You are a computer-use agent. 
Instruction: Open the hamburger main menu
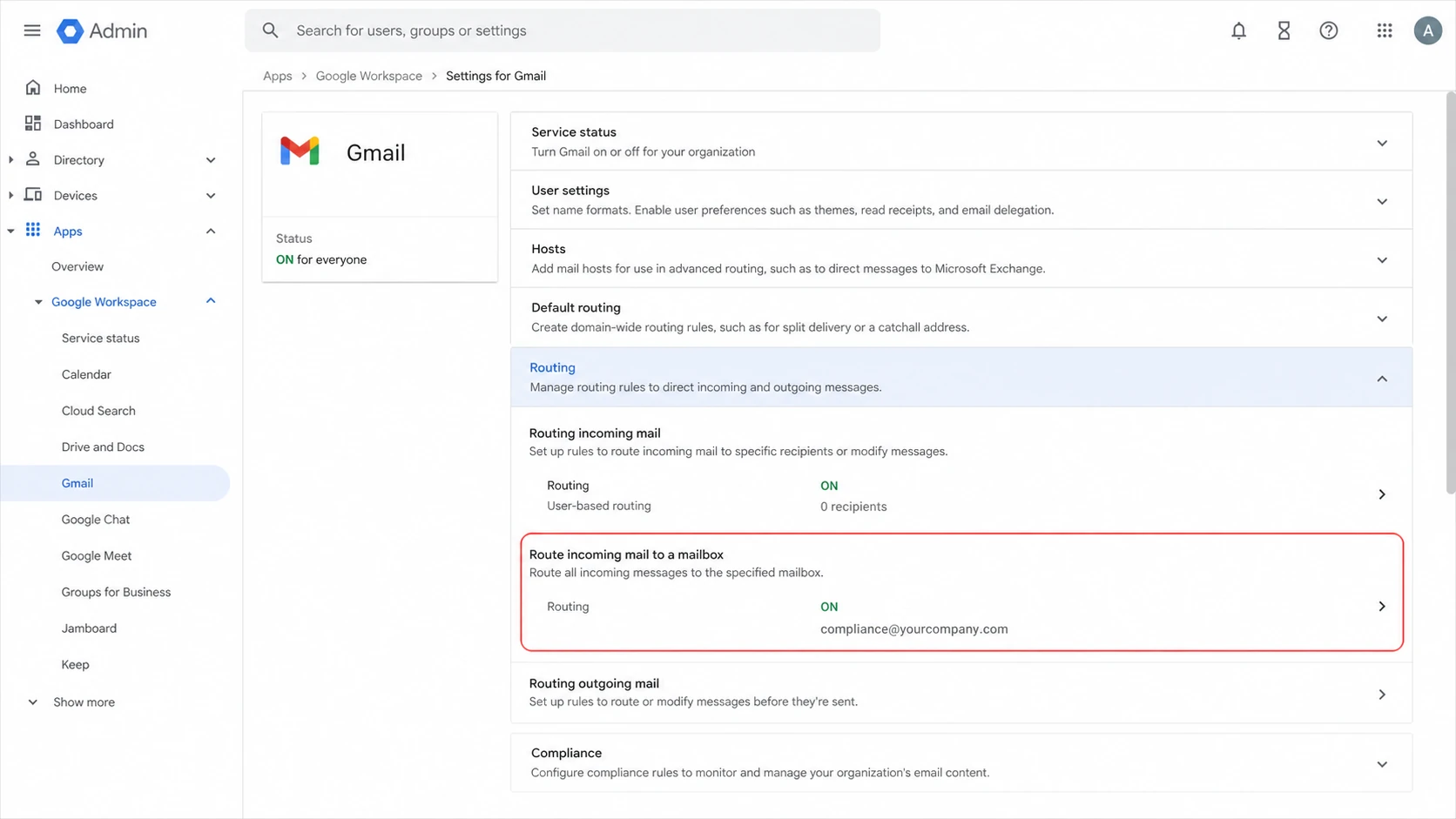pos(32,30)
